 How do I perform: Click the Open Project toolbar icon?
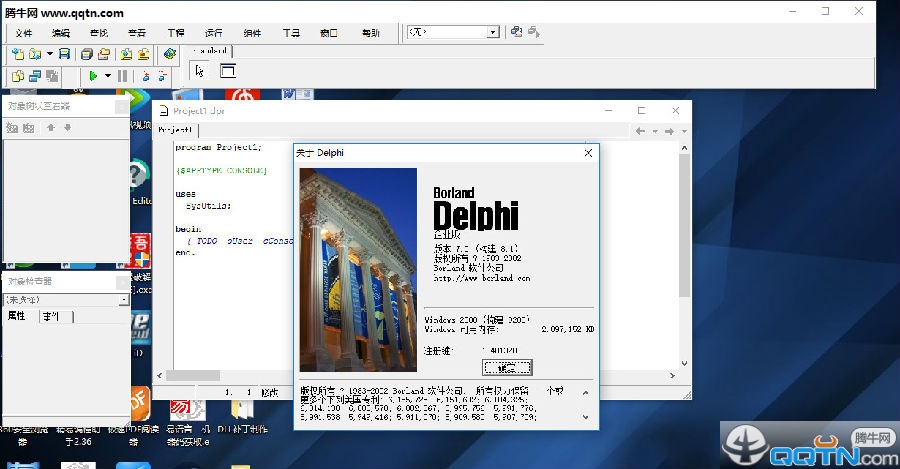click(x=104, y=54)
